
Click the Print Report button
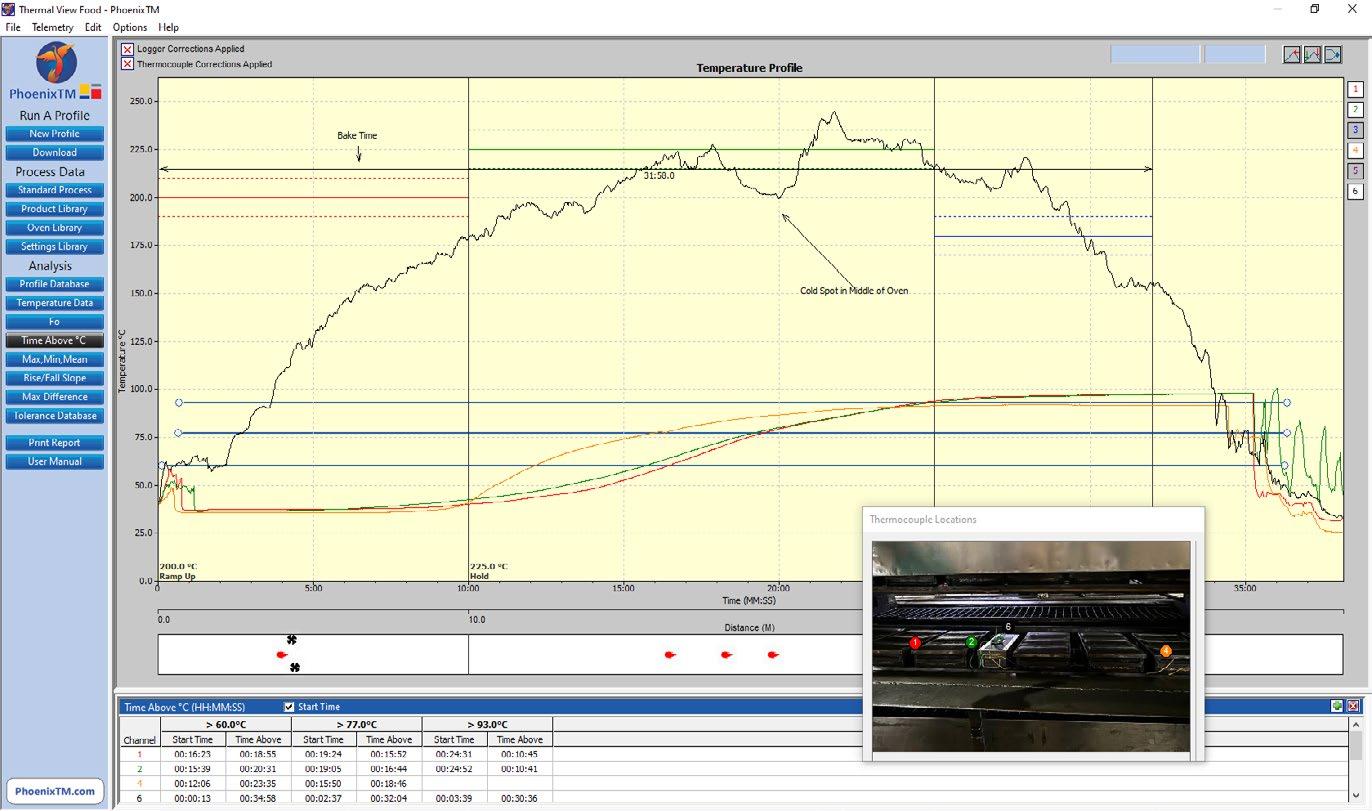[x=54, y=443]
